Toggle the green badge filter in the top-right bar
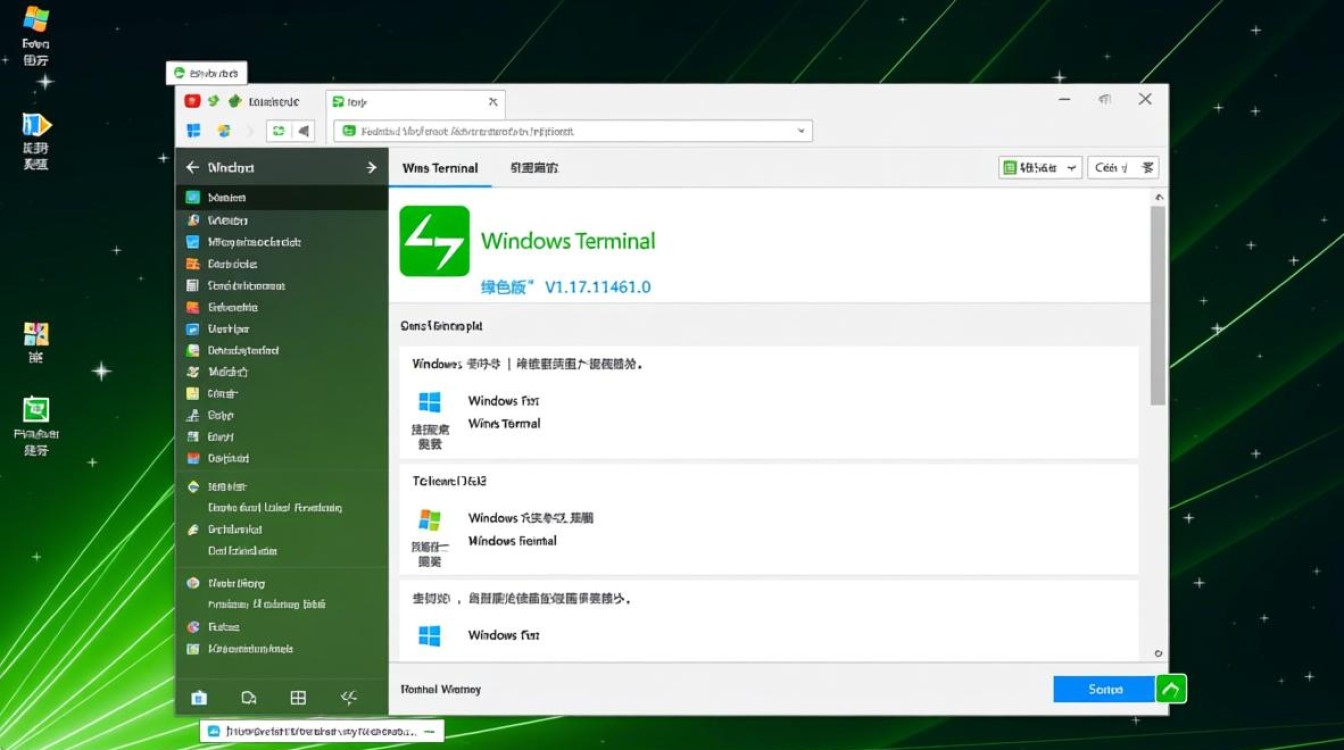 click(x=1009, y=167)
